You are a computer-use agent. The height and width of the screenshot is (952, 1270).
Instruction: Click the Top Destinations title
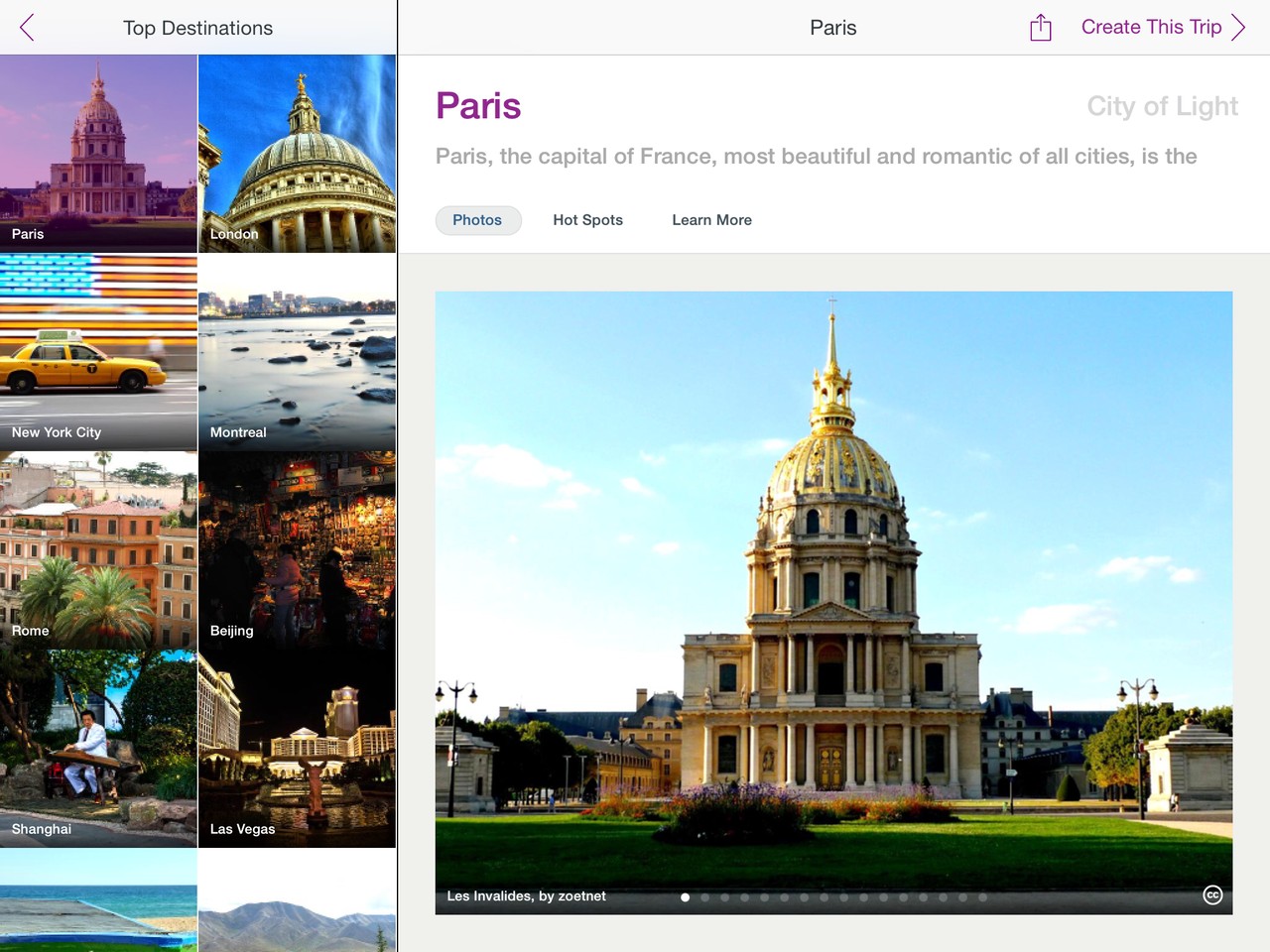tap(197, 28)
